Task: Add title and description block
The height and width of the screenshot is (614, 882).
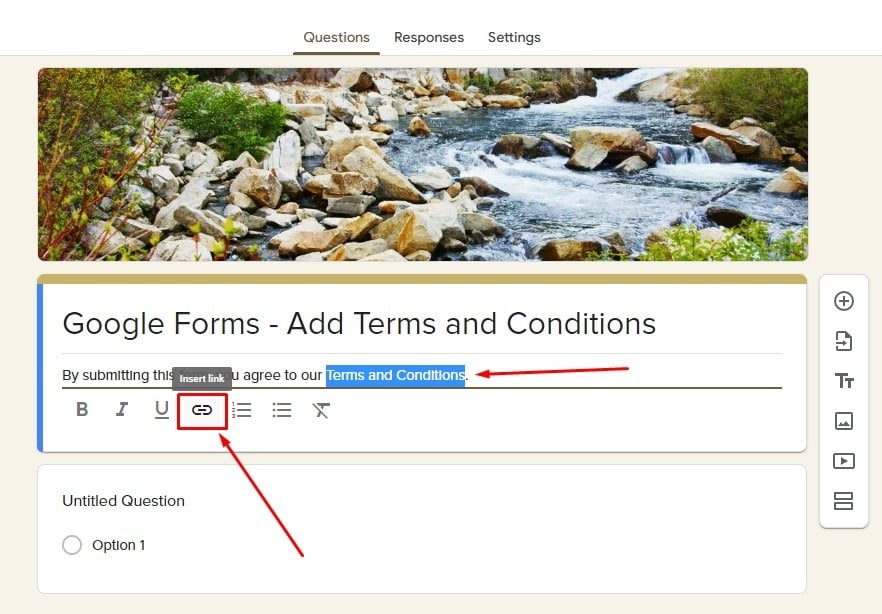Action: click(x=844, y=381)
